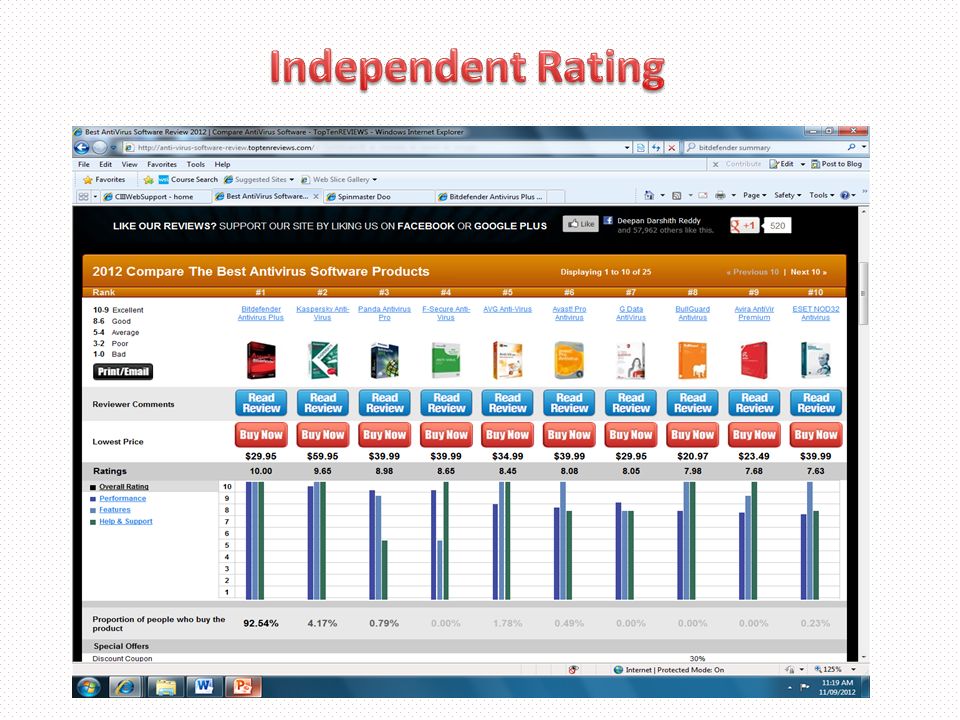
Task: Open search provider dropdown arrow
Action: 864,147
